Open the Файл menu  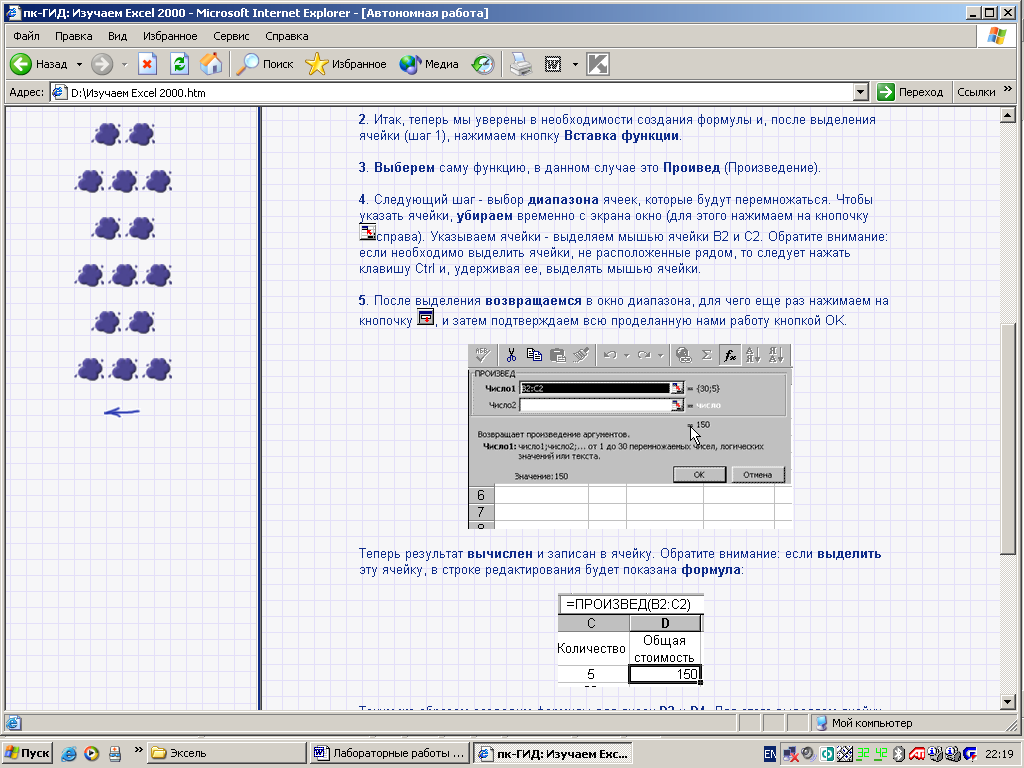tap(26, 36)
